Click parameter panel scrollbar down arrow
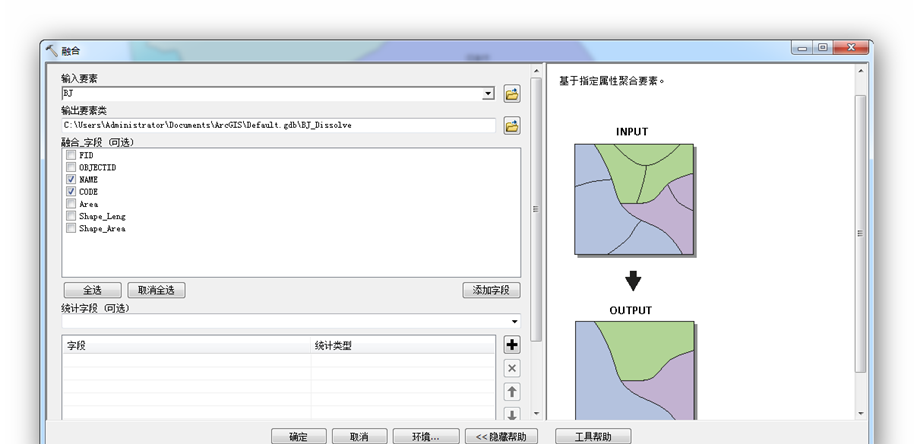Screen dimensions: 914x444 point(536,414)
